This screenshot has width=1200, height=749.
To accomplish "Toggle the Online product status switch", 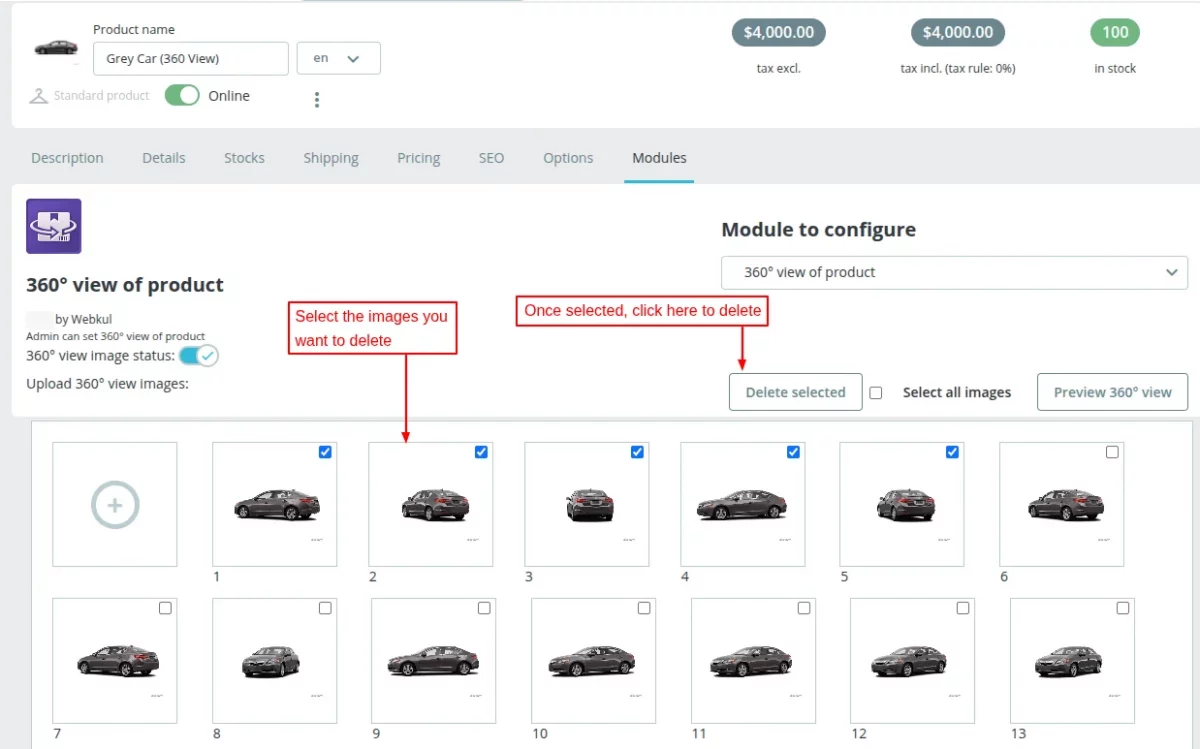I will [182, 96].
